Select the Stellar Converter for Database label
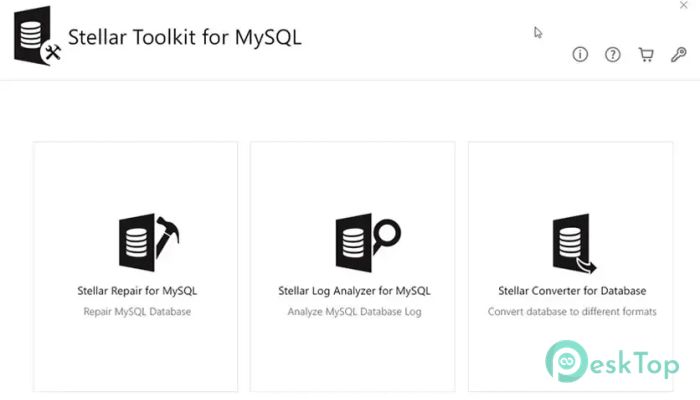Screen dimensions: 700x400 coord(572,291)
